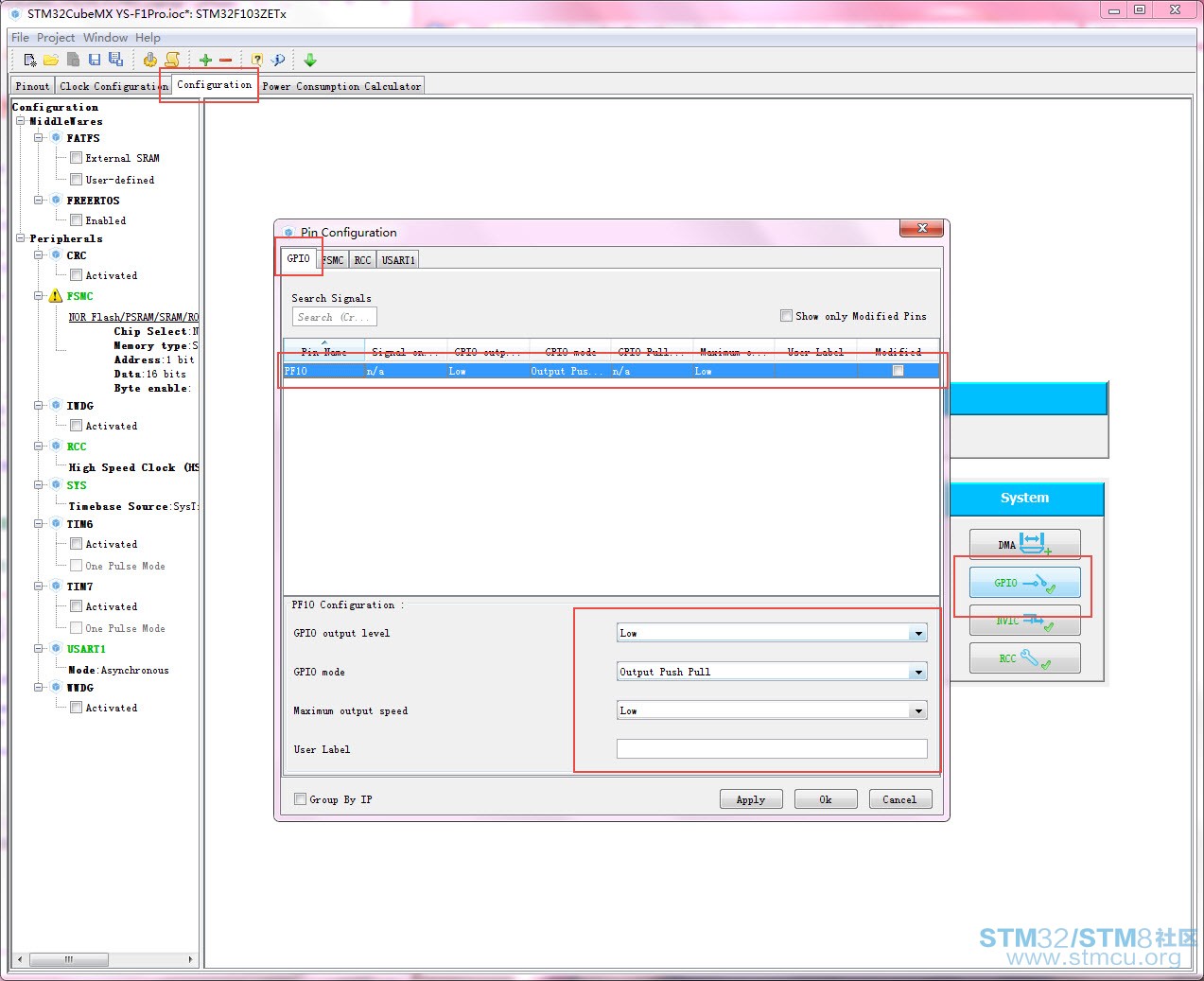Switch to Power Consumption Calculator tab
The width and height of the screenshot is (1204, 981).
coord(341,86)
